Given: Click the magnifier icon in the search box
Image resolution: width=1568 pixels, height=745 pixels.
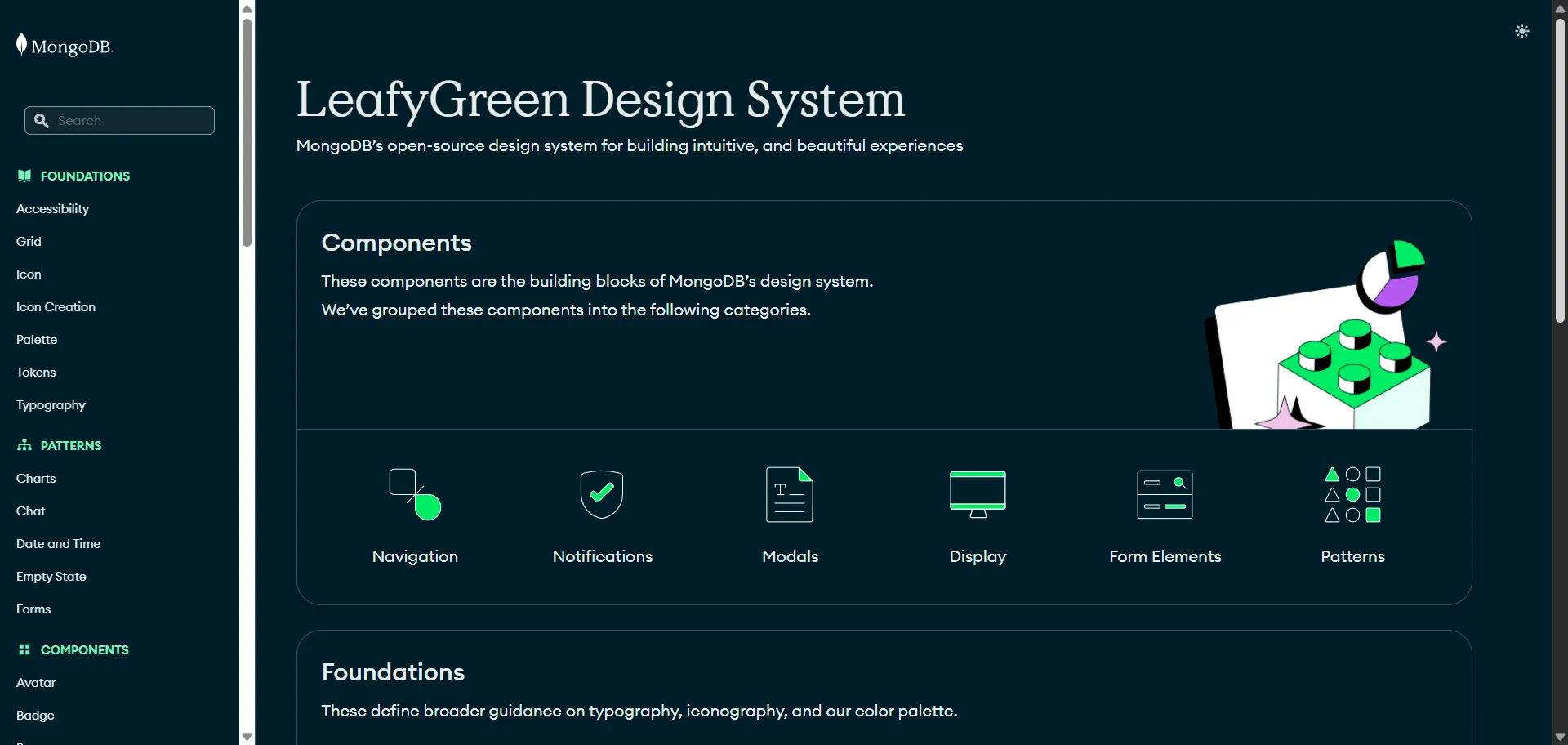Looking at the screenshot, I should [x=42, y=121].
